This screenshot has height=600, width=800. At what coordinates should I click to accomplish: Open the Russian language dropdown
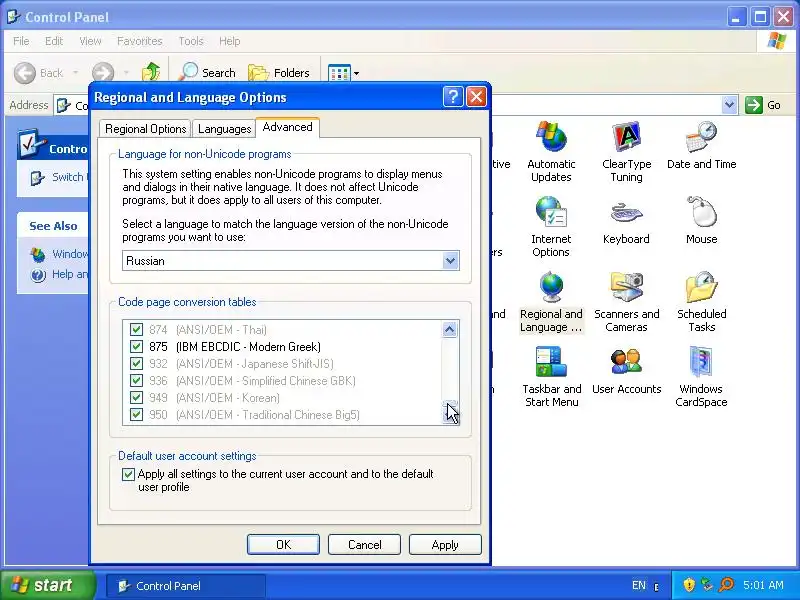point(449,261)
